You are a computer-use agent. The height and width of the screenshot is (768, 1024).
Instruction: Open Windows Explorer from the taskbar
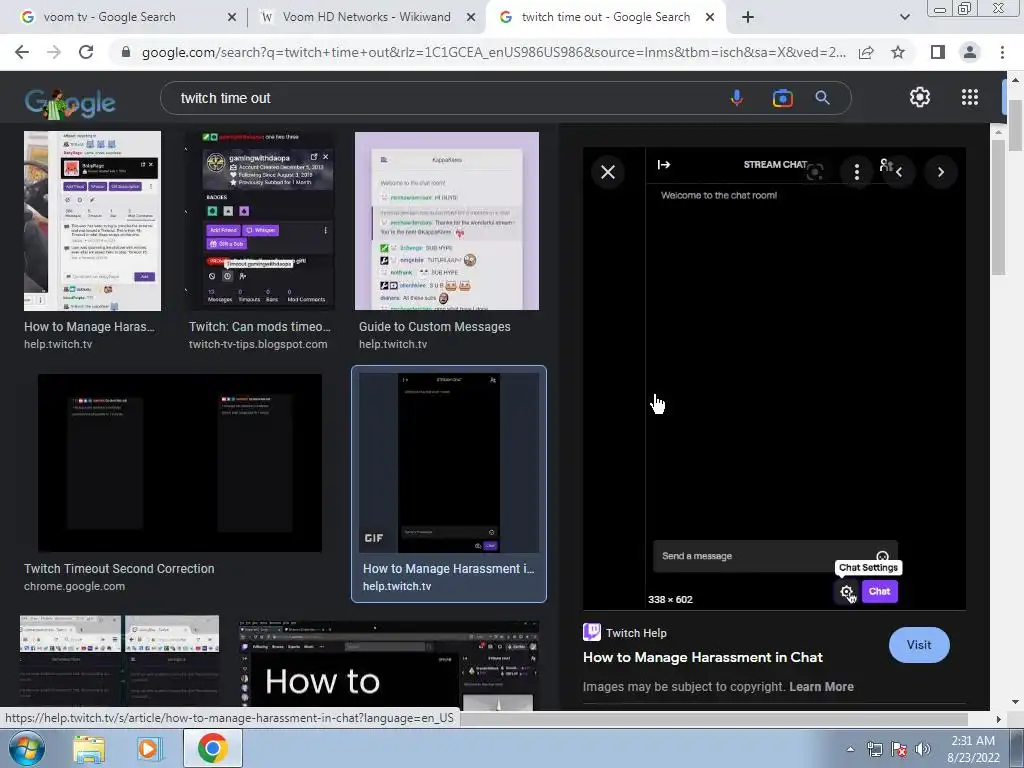(89, 749)
